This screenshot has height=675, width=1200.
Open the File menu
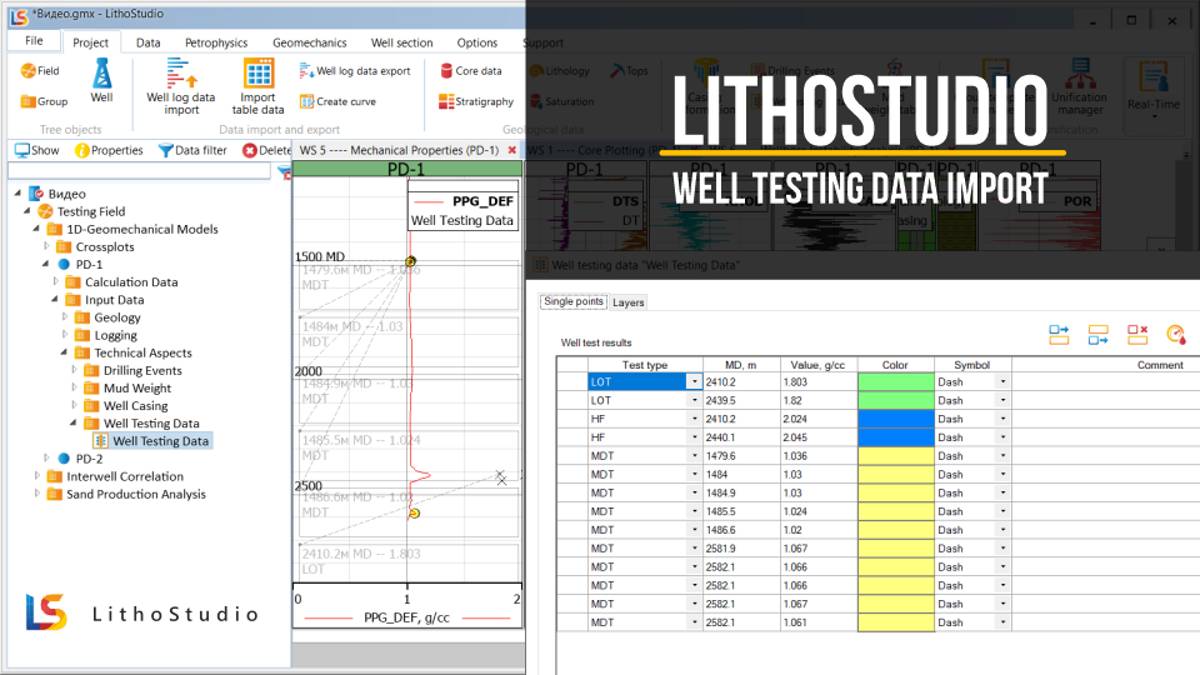pos(34,42)
